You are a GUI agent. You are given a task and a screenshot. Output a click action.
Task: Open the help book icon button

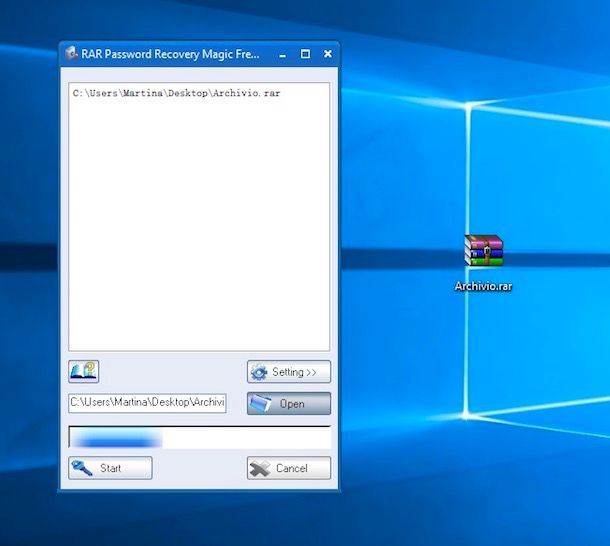[84, 371]
